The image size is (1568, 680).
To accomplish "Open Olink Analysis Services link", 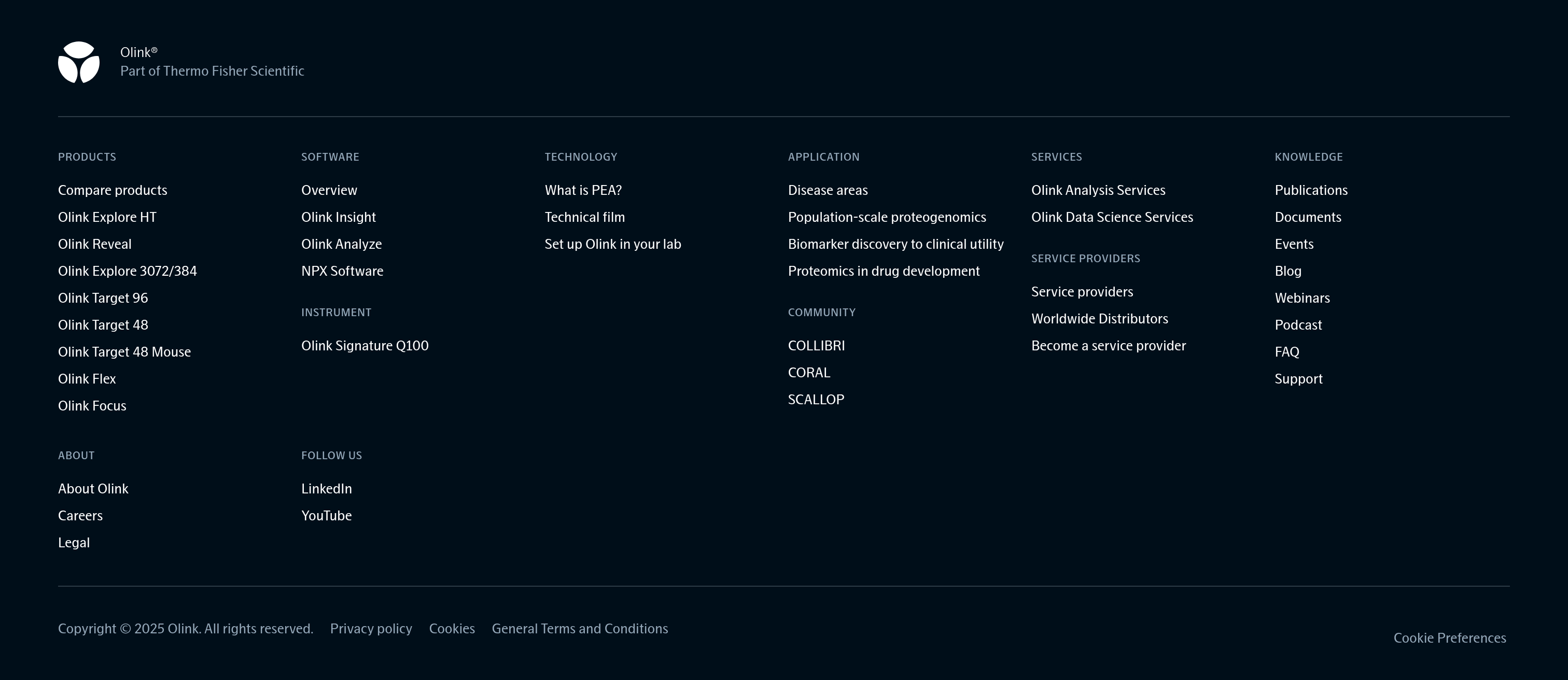I will click(x=1098, y=190).
